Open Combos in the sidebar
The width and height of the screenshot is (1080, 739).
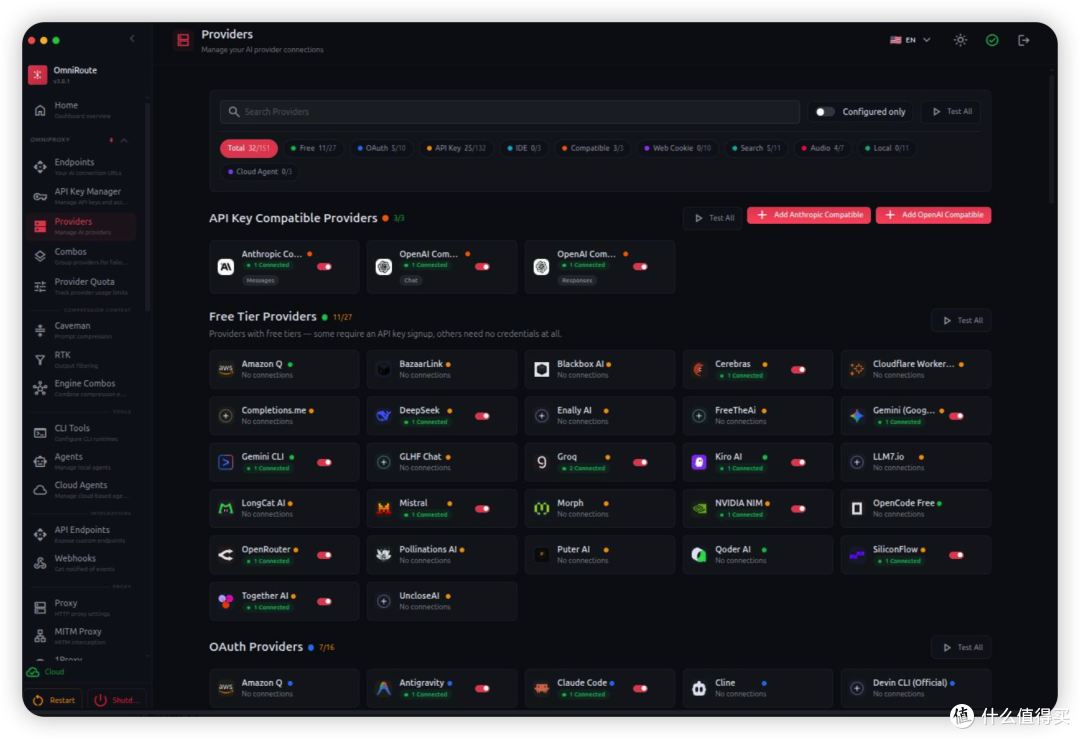click(x=83, y=256)
